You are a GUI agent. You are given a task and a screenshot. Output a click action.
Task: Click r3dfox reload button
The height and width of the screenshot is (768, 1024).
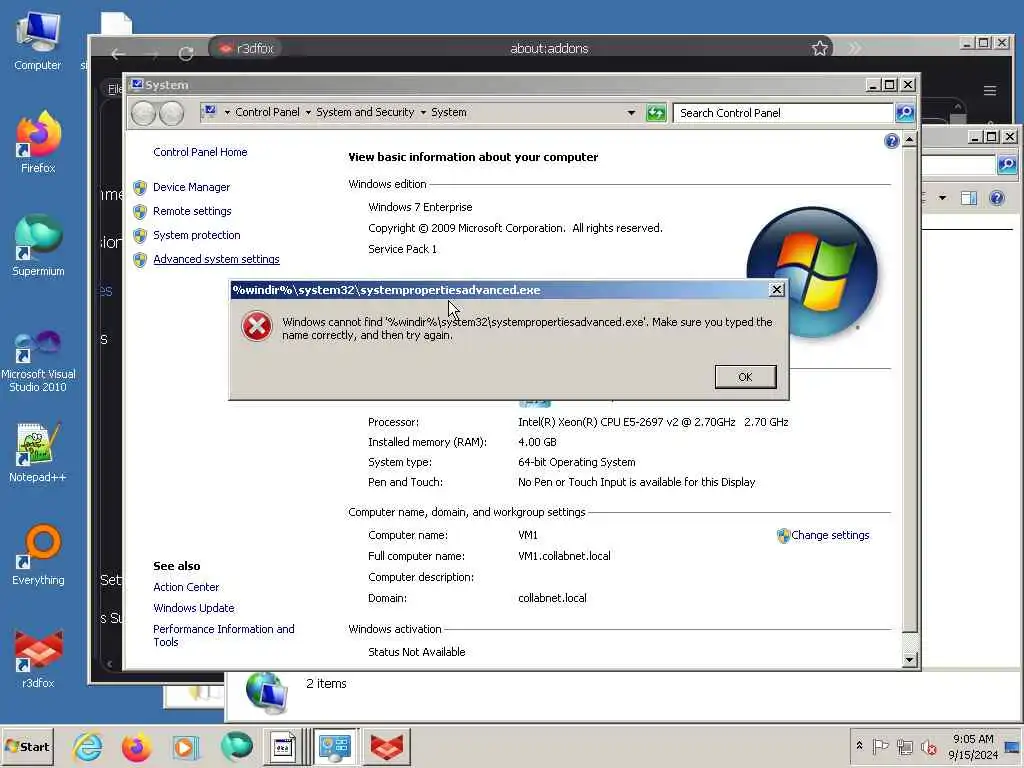tap(186, 54)
